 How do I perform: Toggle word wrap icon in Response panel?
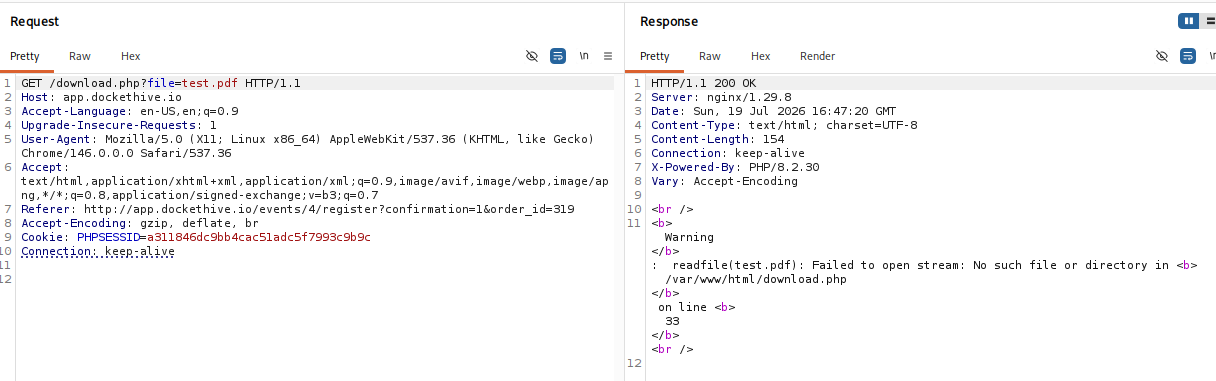point(1188,56)
